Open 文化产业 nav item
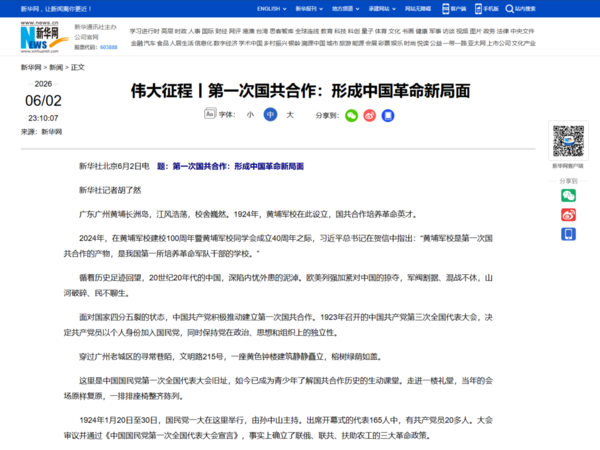The image size is (600, 450). (524, 43)
